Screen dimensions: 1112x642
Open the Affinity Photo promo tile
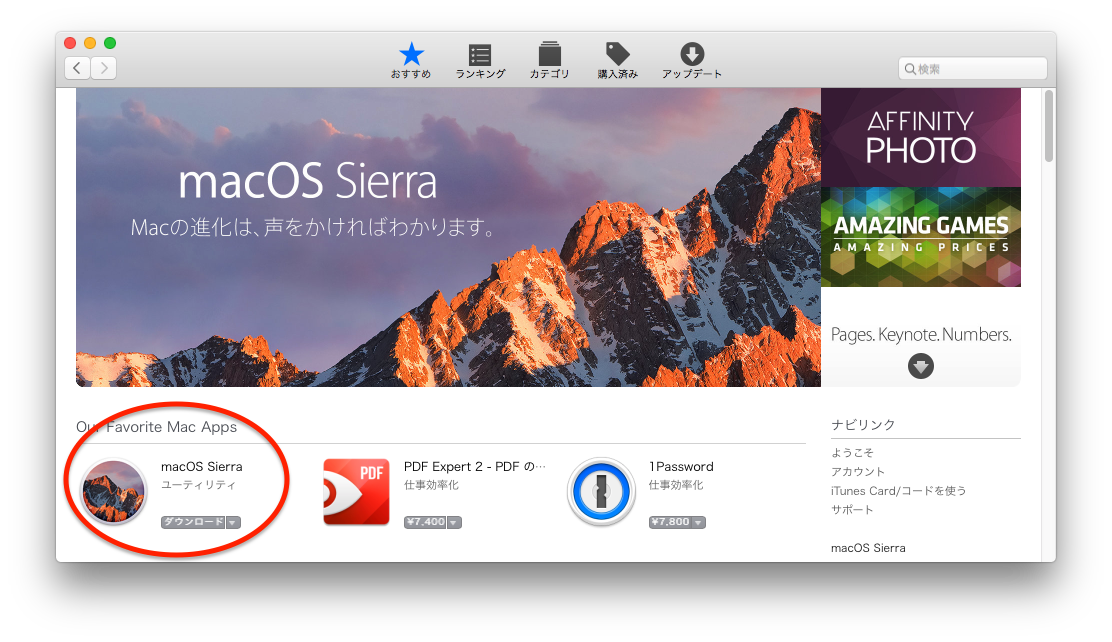921,138
